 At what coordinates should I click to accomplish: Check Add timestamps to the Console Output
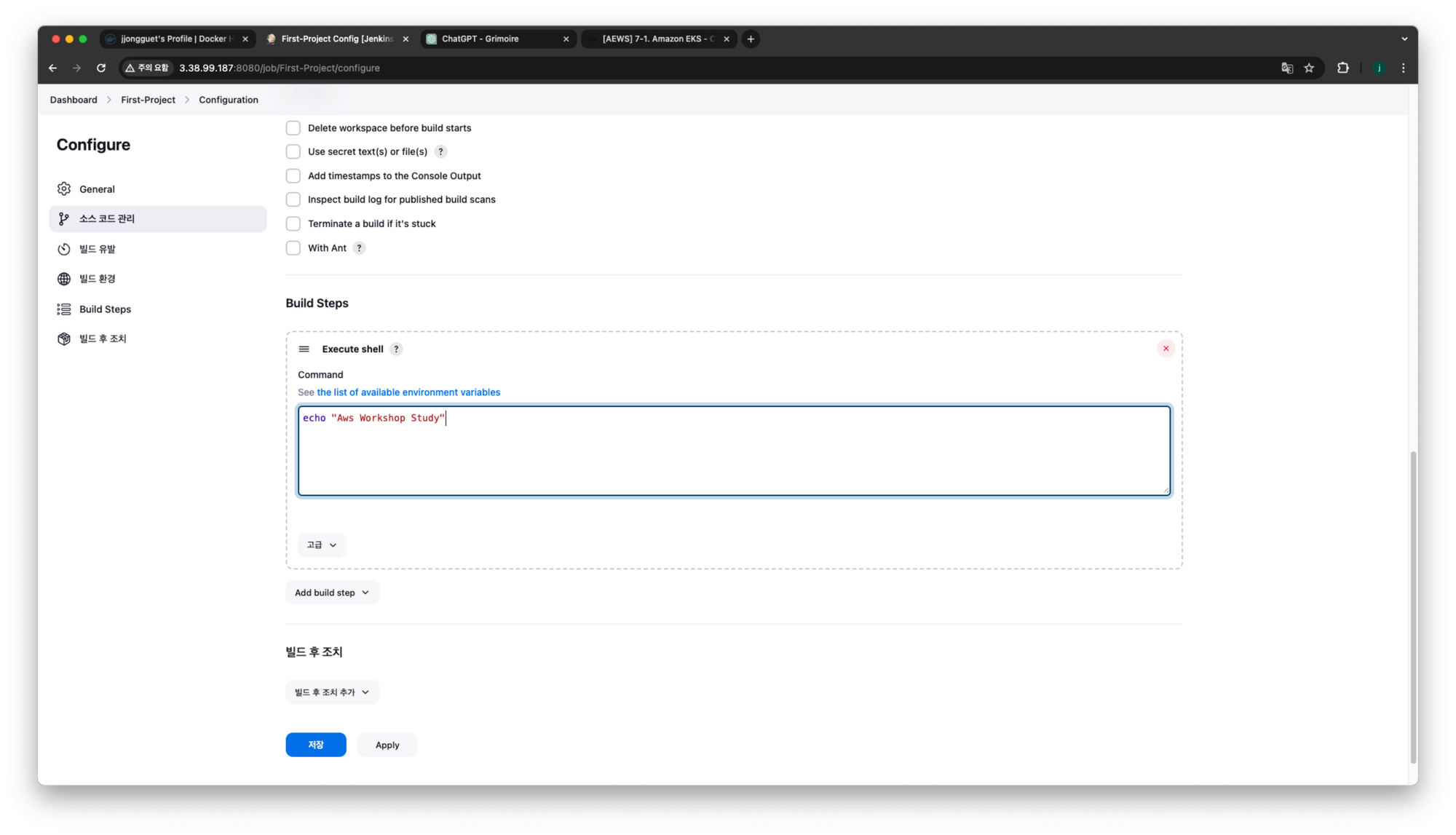click(x=293, y=176)
